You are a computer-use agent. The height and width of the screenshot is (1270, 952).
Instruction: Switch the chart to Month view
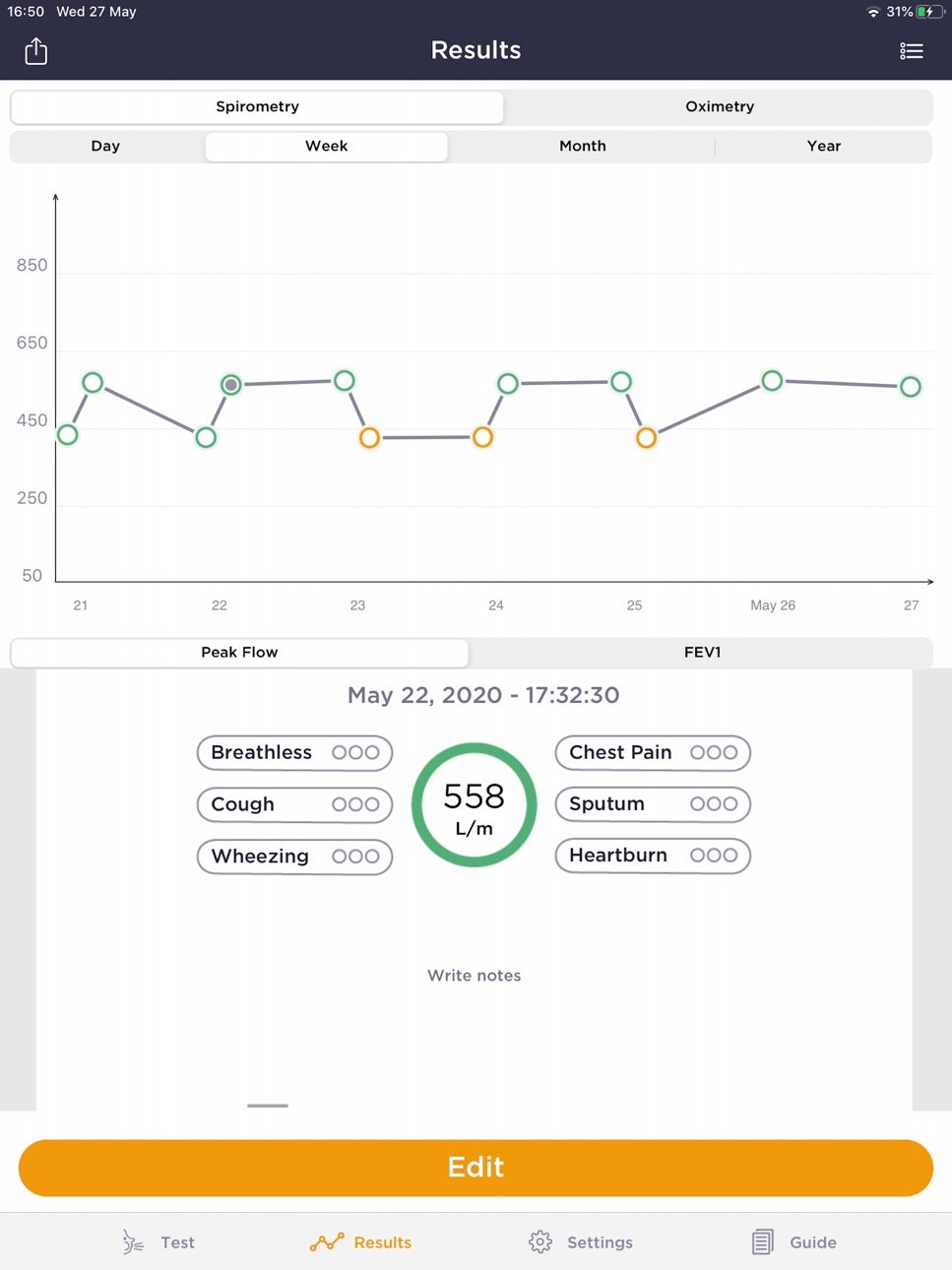point(583,146)
